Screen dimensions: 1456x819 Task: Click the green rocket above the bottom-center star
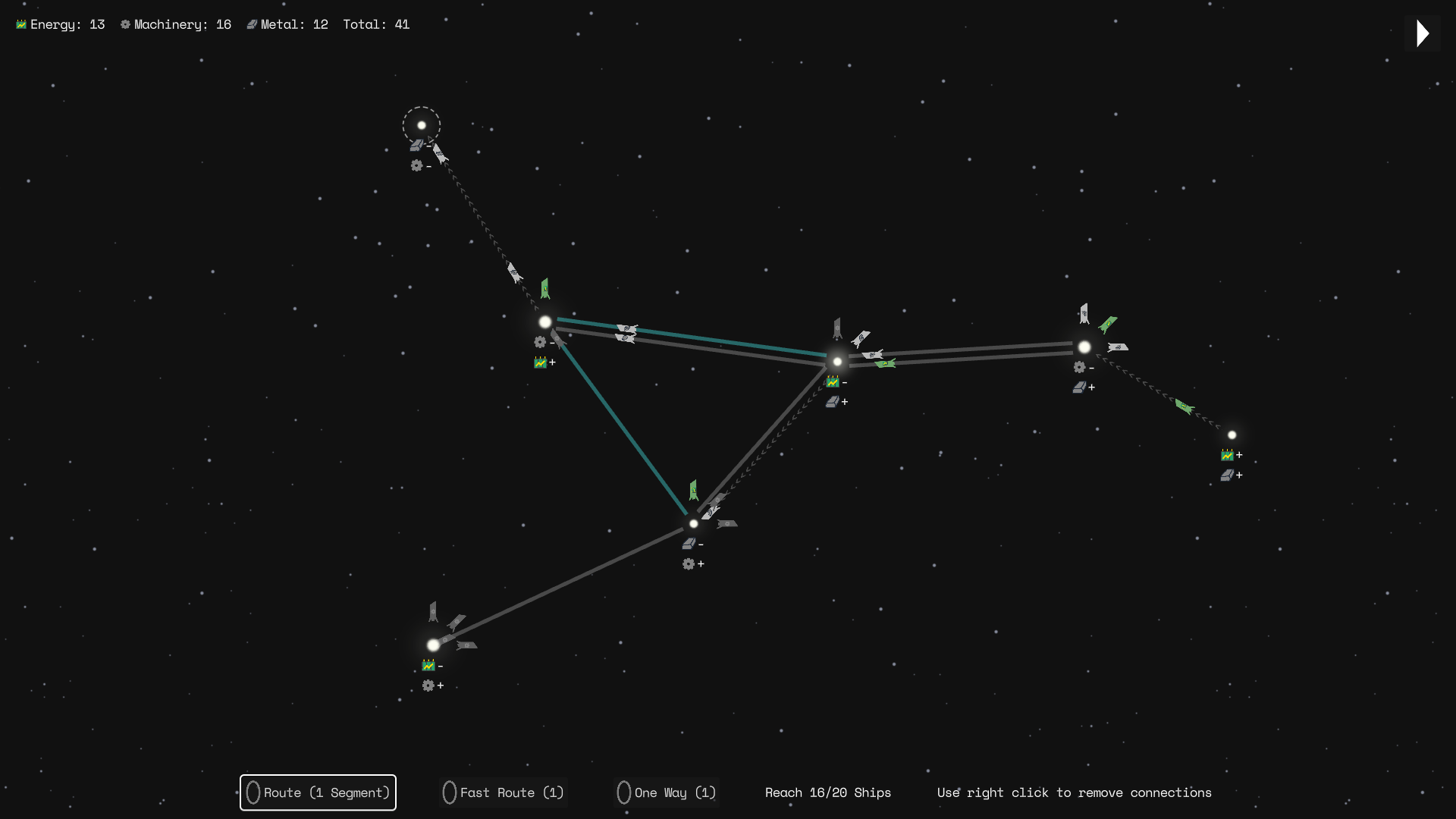(693, 491)
